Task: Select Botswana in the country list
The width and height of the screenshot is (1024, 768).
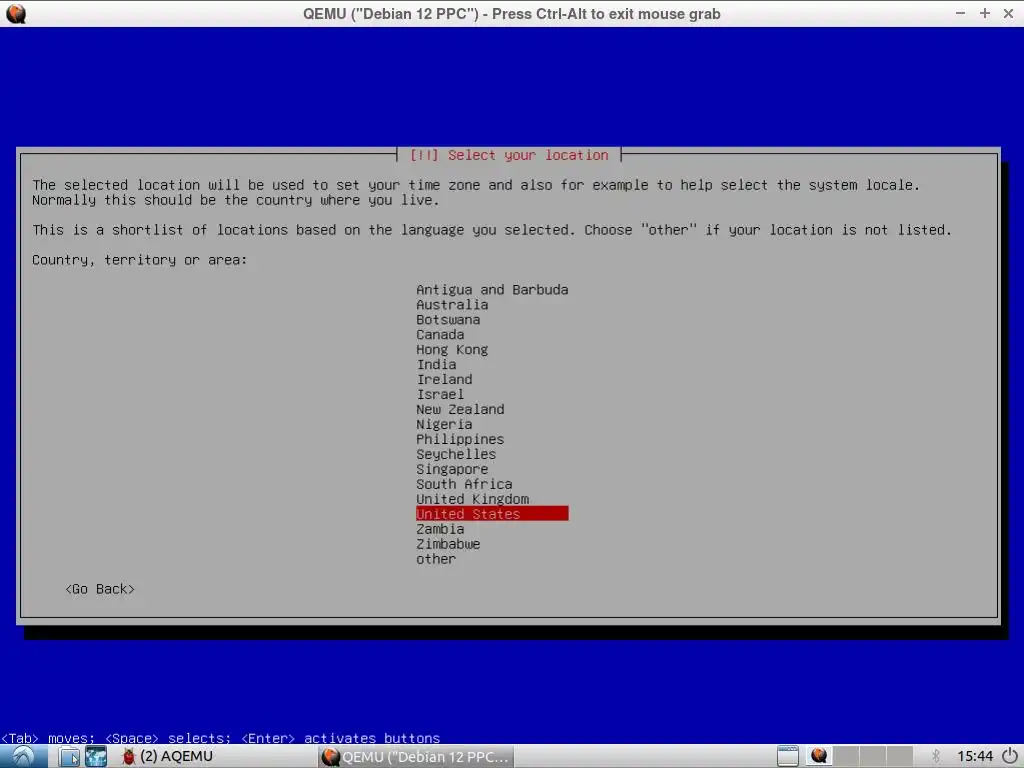Action: click(448, 319)
